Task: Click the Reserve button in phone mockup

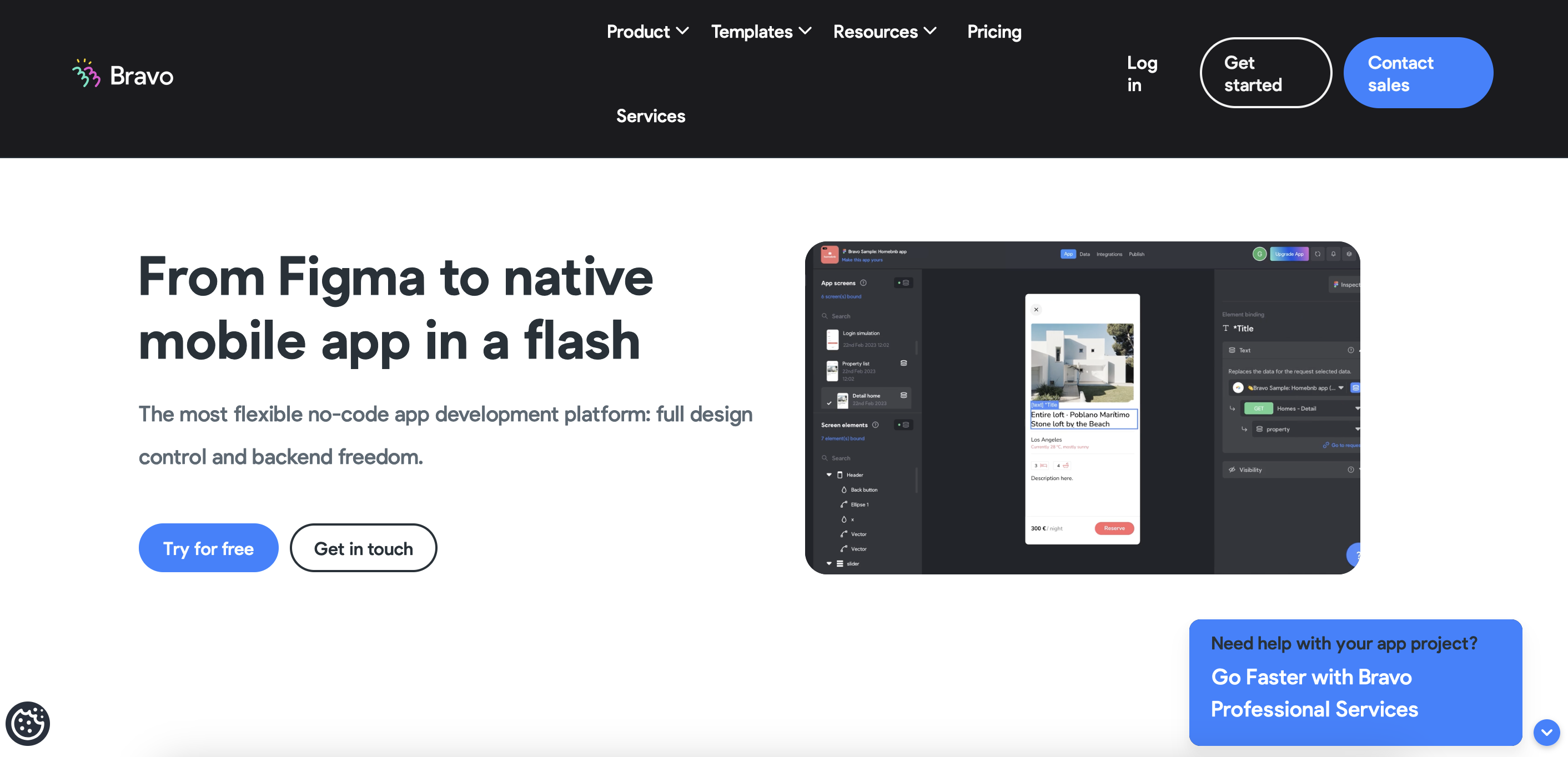Action: [1114, 528]
